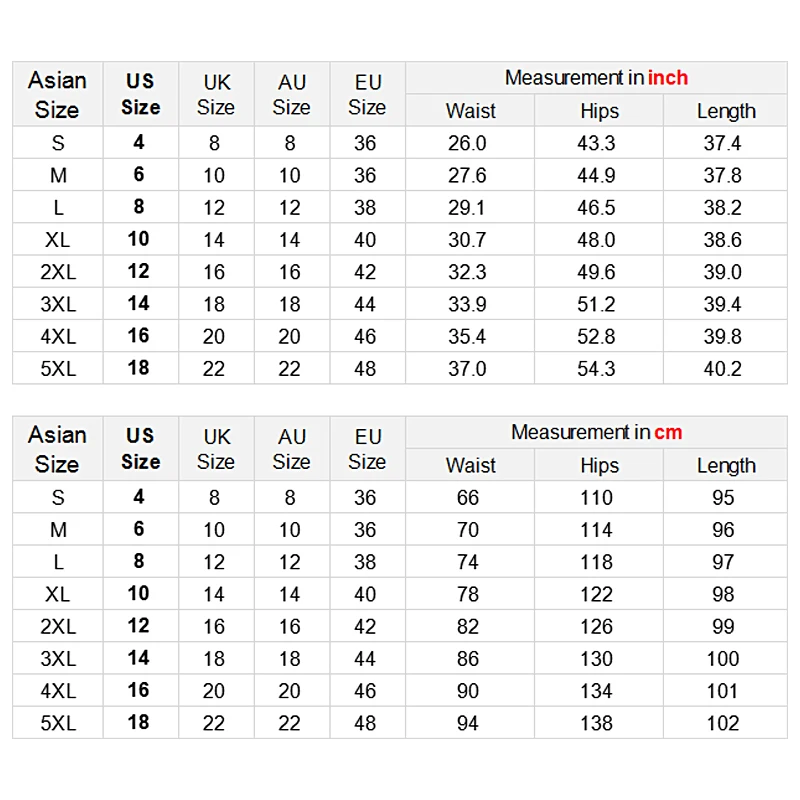Image resolution: width=800 pixels, height=800 pixels.
Task: Select waist value 94 in cm table
Action: click(x=467, y=723)
